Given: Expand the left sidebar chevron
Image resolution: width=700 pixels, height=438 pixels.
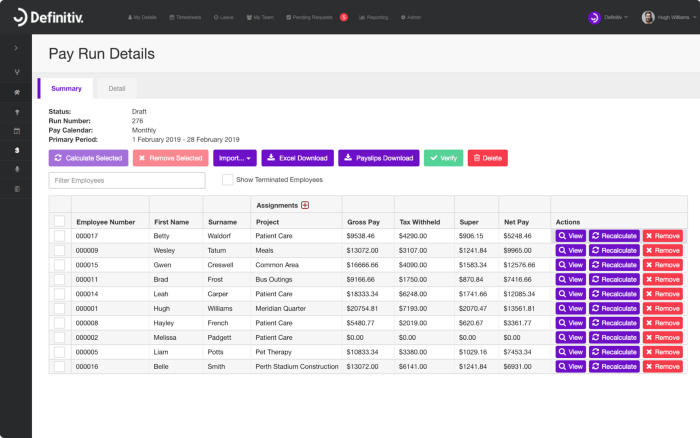Looking at the screenshot, I should pyautogui.click(x=16, y=48).
